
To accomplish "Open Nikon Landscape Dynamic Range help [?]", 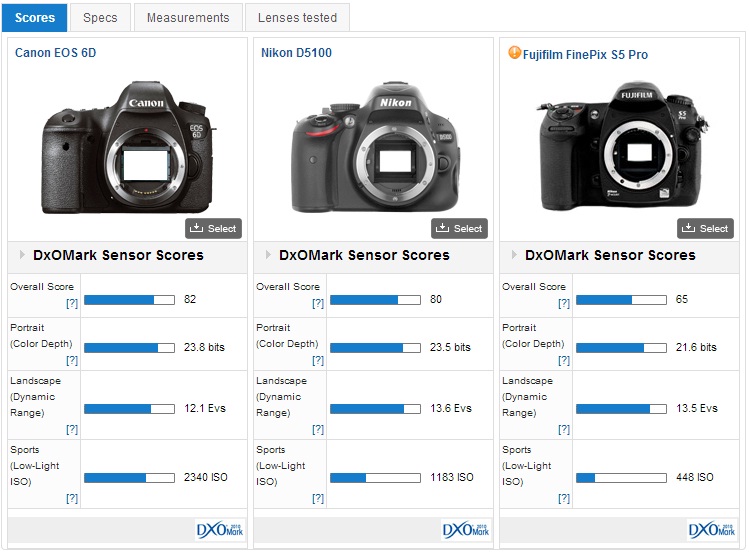I will coord(318,429).
